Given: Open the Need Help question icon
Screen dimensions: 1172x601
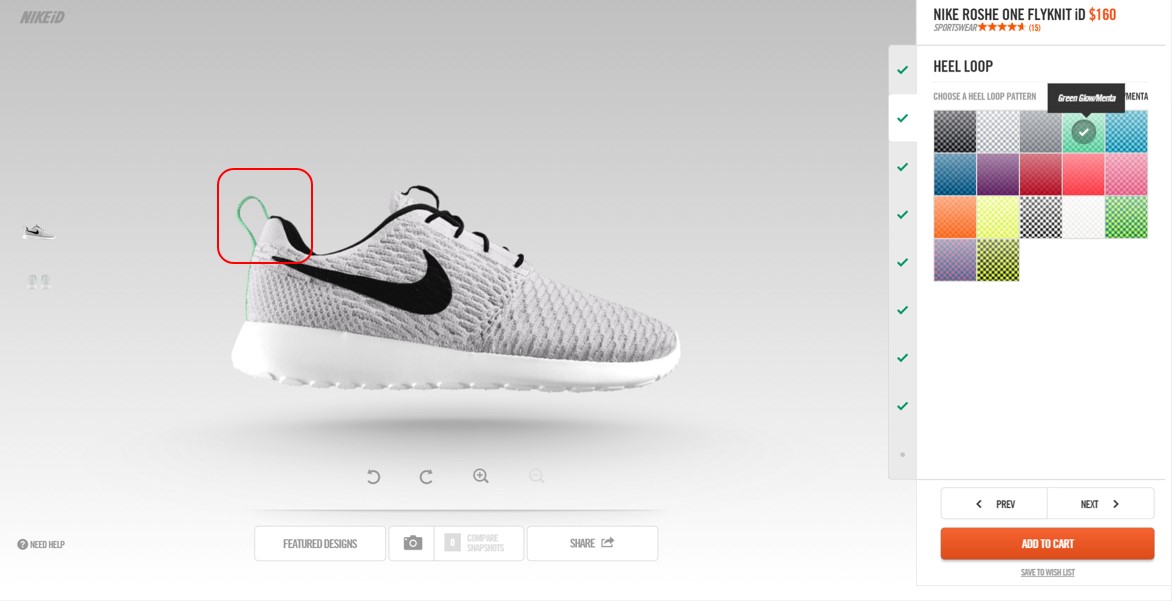Looking at the screenshot, I should click(22, 544).
